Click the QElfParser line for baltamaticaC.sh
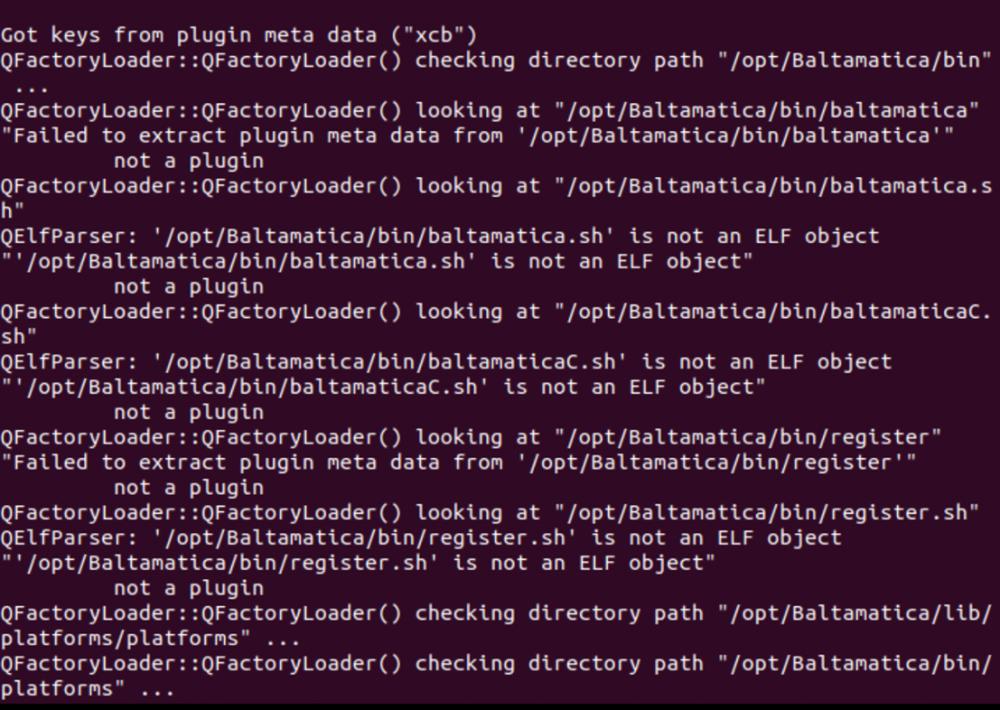The width and height of the screenshot is (1000, 710). point(446,361)
